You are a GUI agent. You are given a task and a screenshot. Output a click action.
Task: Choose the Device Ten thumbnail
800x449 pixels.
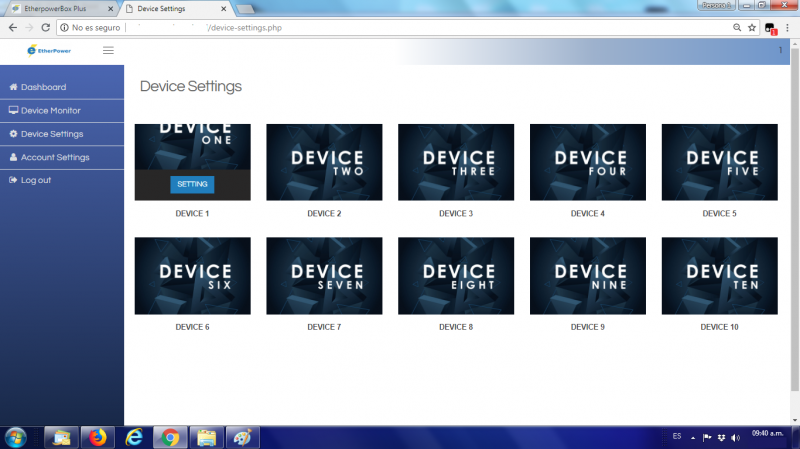(719, 276)
